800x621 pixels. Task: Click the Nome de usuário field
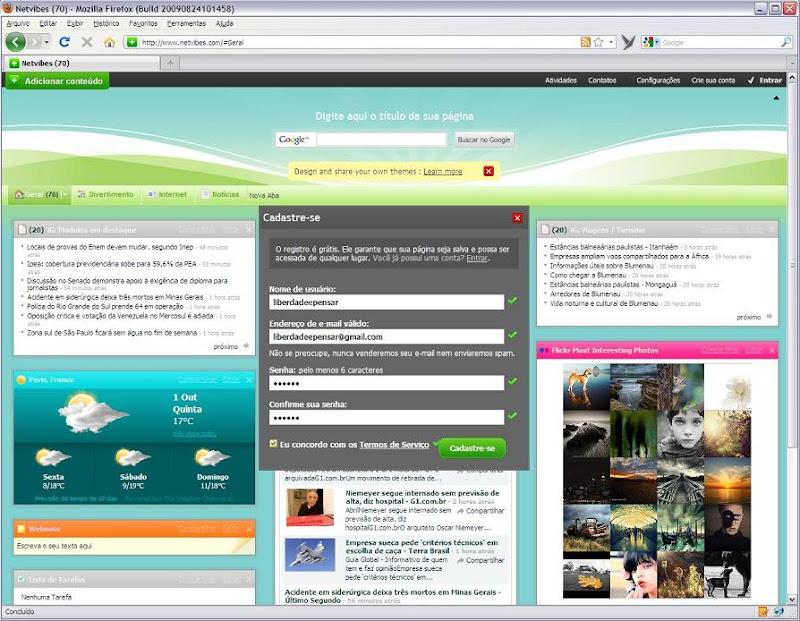click(386, 302)
